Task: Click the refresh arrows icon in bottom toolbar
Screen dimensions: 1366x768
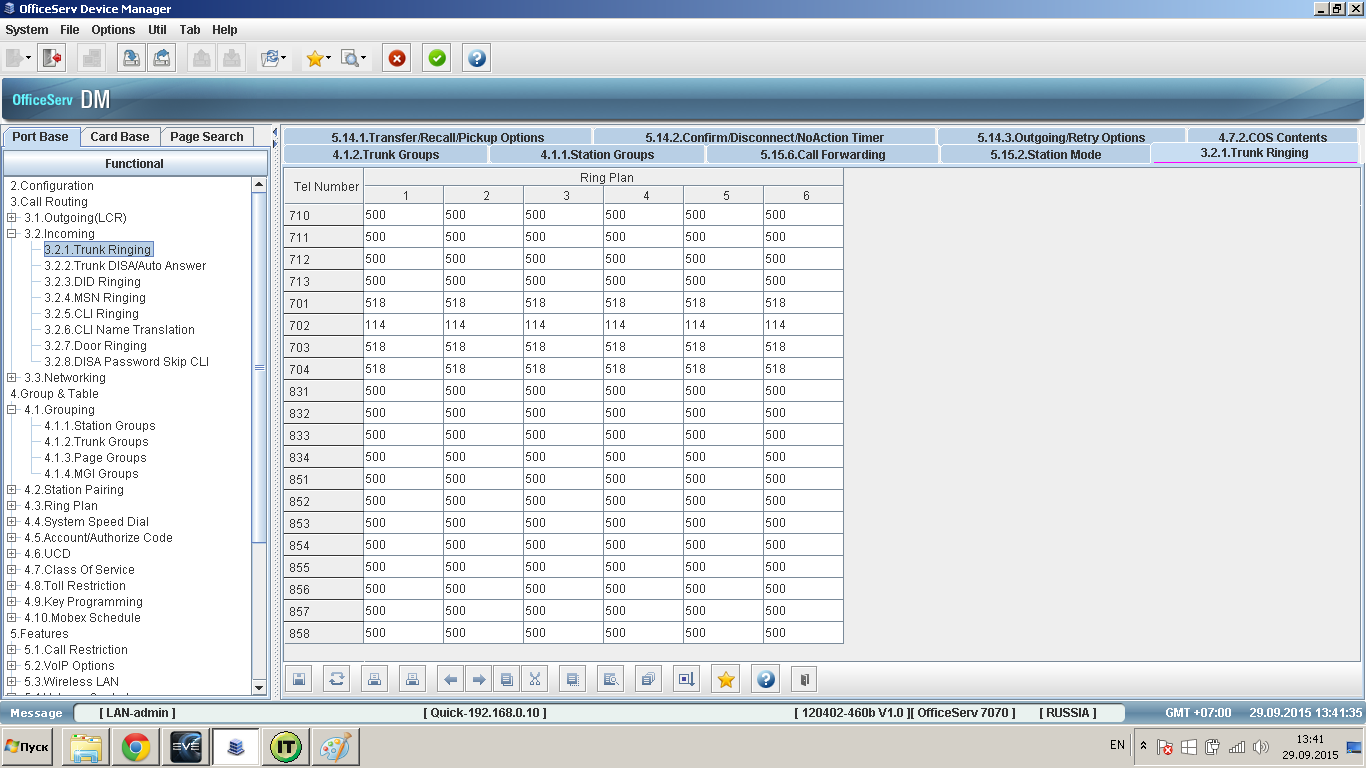Action: pos(337,679)
